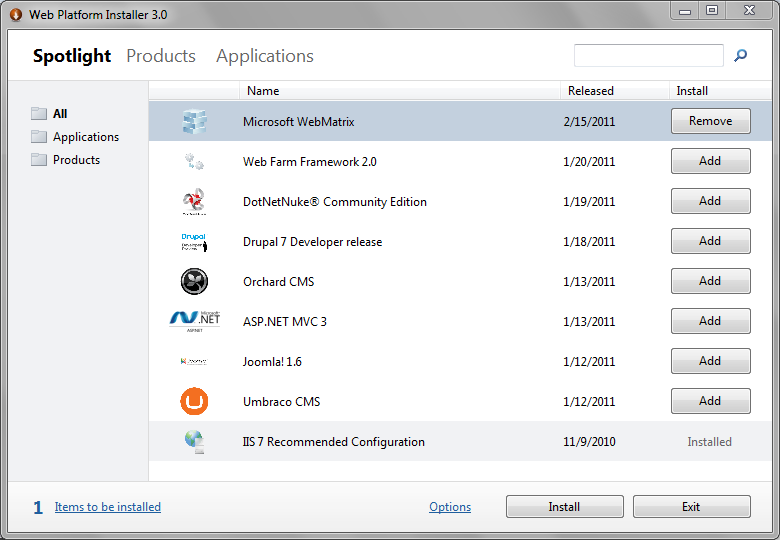Open Items to be installed link
This screenshot has height=540, width=780.
click(x=107, y=507)
